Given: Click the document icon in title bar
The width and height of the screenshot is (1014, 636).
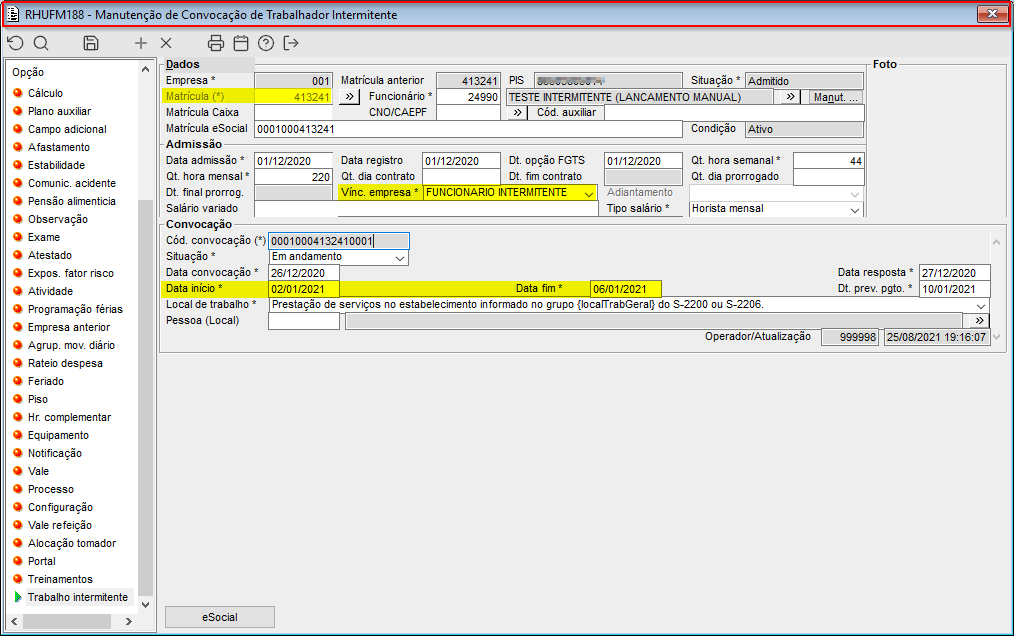Looking at the screenshot, I should click(x=13, y=14).
